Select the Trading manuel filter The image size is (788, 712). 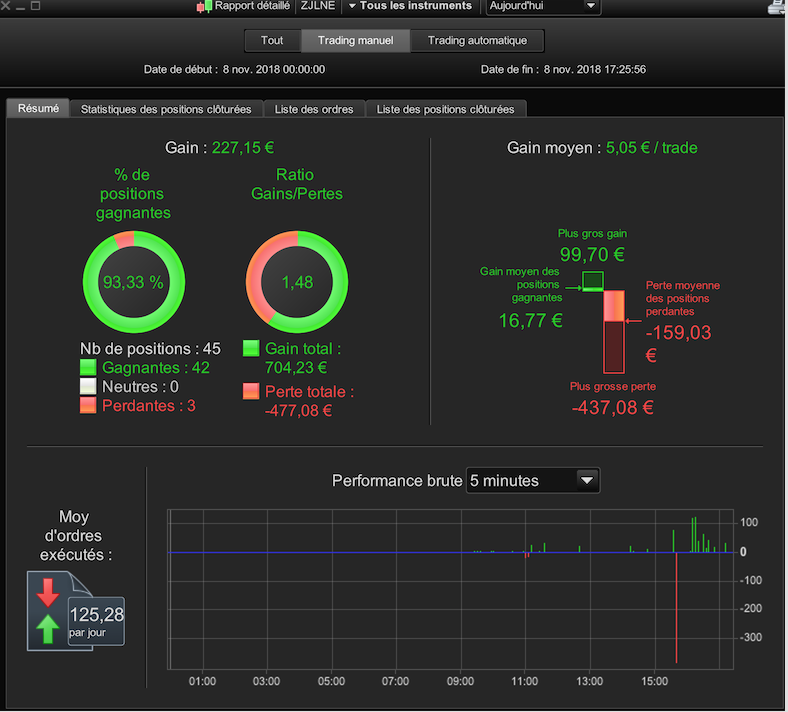point(356,41)
